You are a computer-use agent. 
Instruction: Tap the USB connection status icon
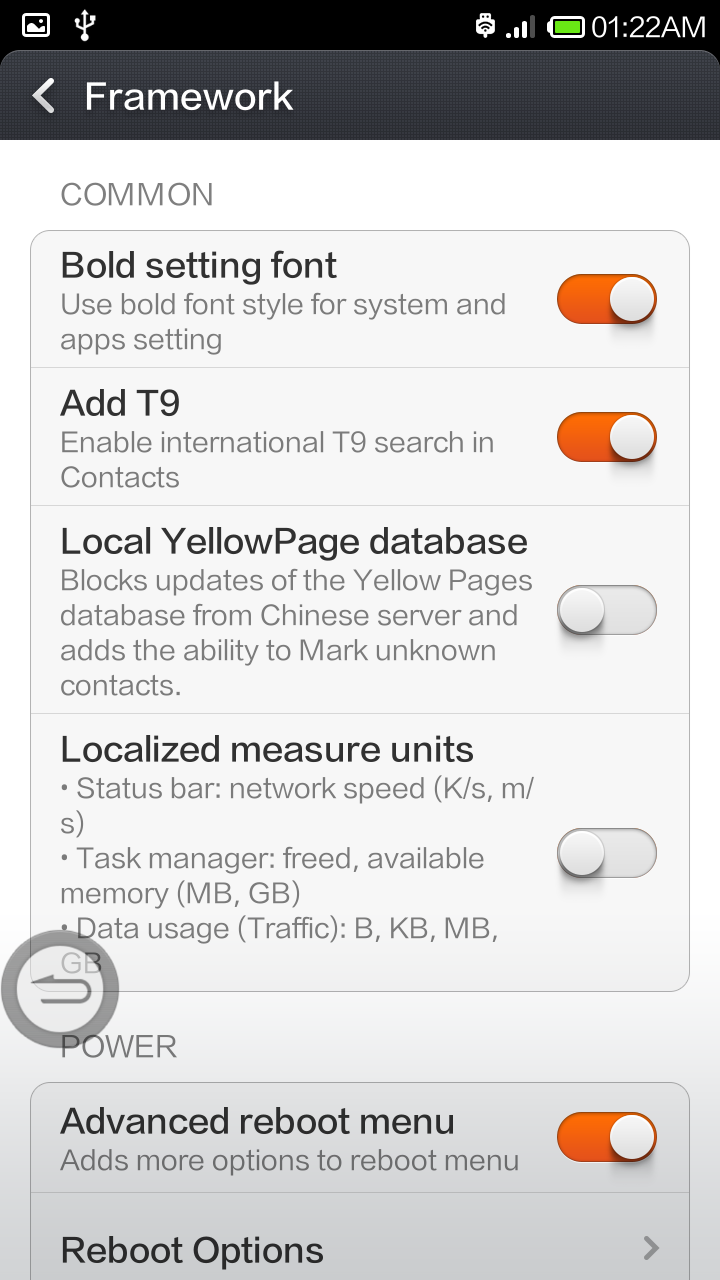86,26
